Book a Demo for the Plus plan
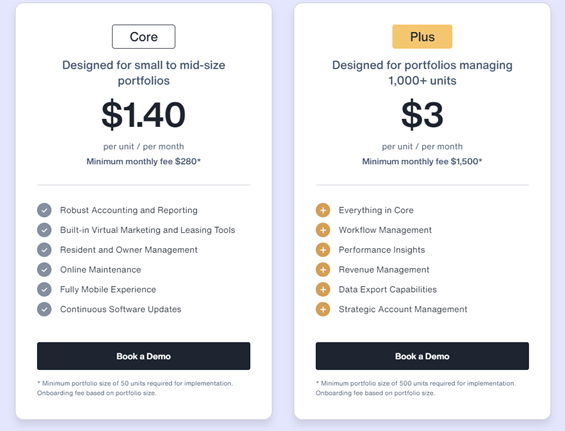565x431 pixels. 422,356
